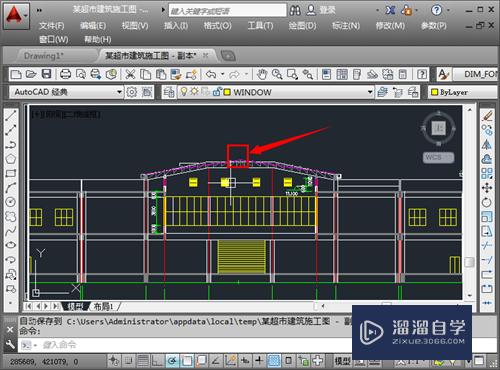Click the Erase tool in Modify toolbar

tap(487, 116)
